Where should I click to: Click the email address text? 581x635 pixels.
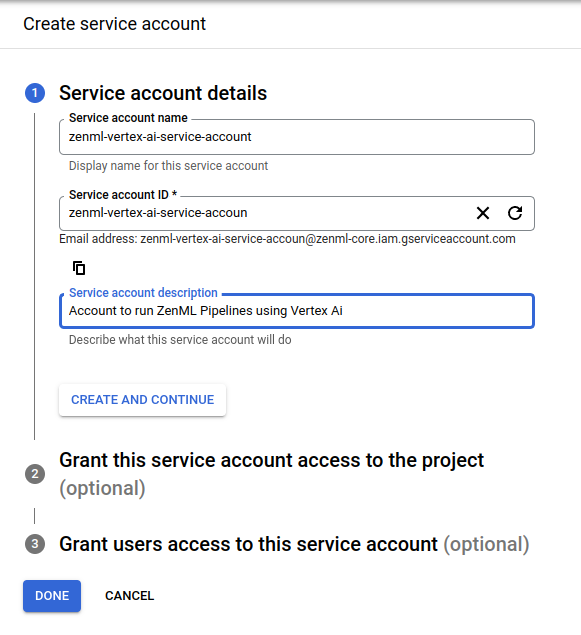click(x=287, y=239)
